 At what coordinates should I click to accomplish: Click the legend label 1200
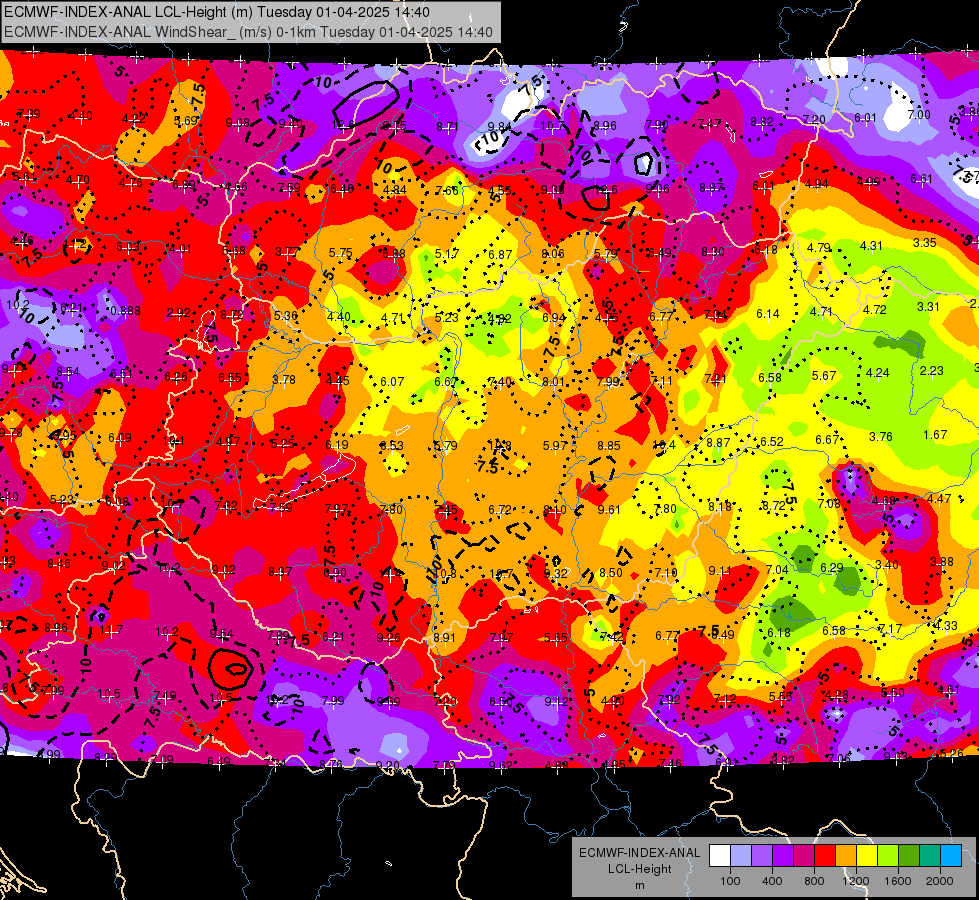(x=855, y=881)
